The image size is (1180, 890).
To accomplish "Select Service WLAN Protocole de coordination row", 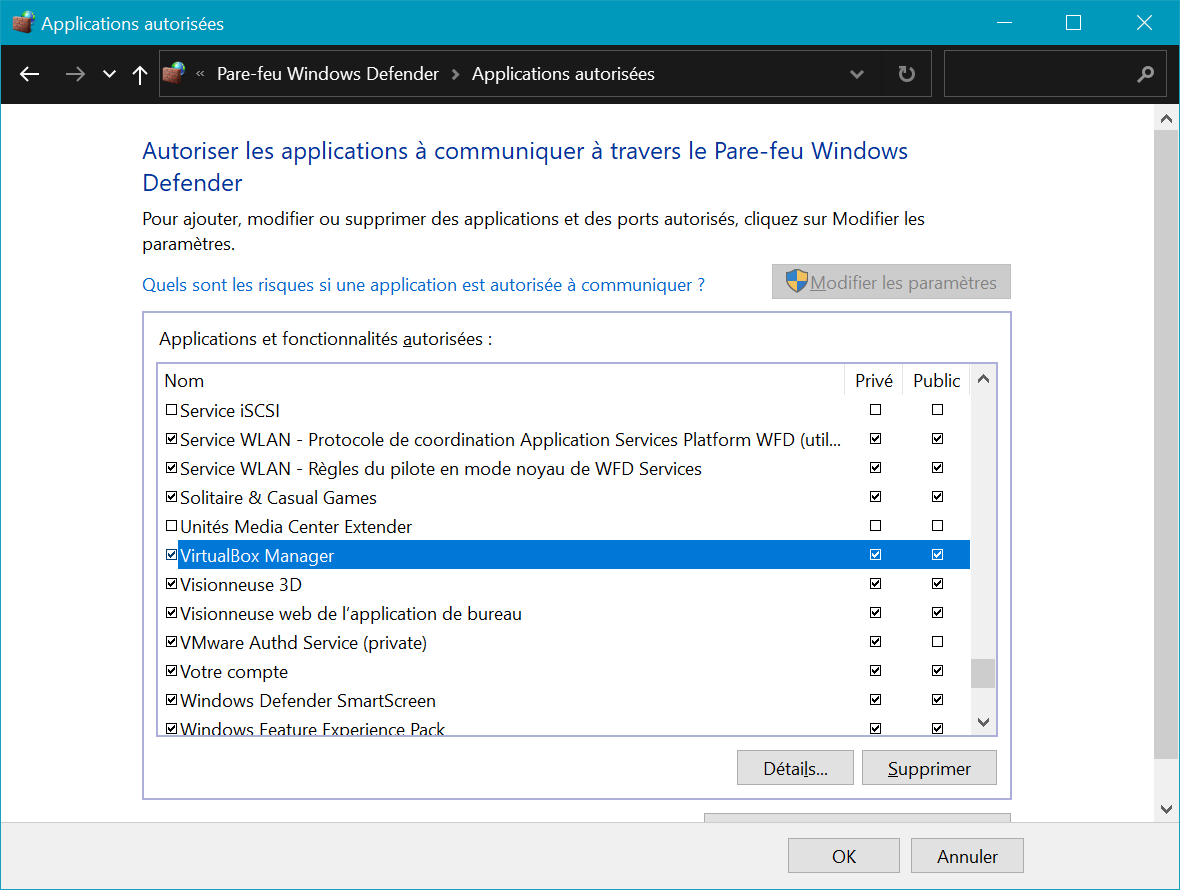I will 564,439.
